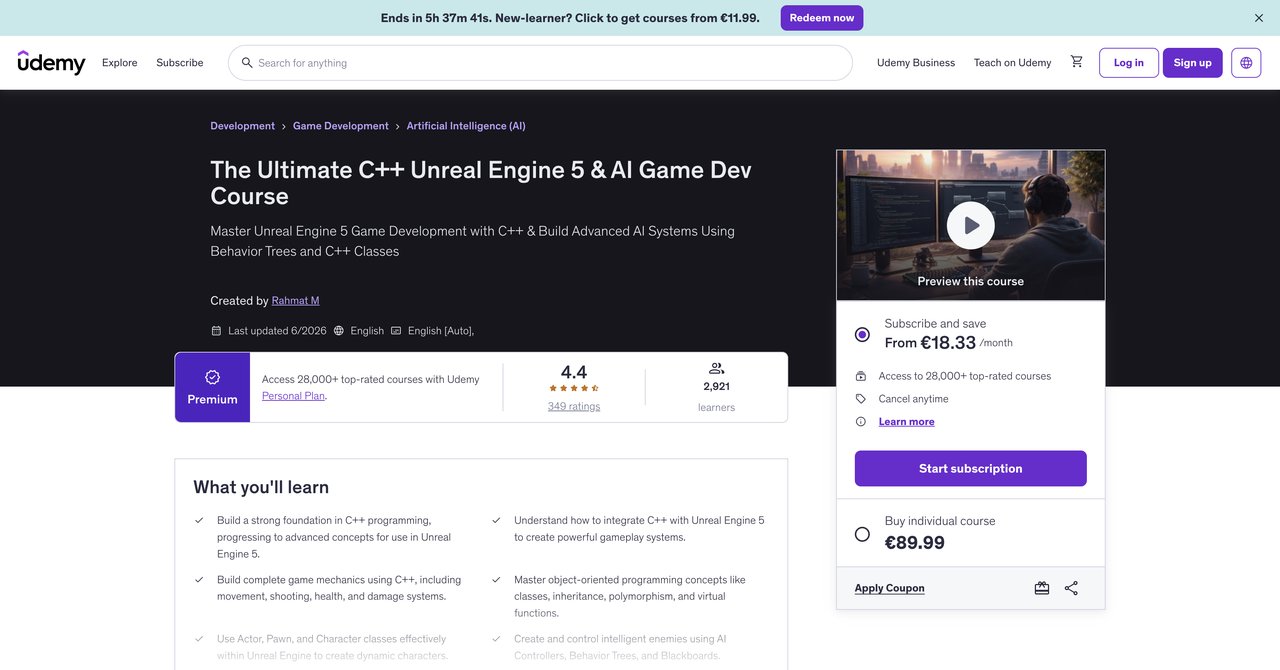Click Apply Coupon

point(890,588)
